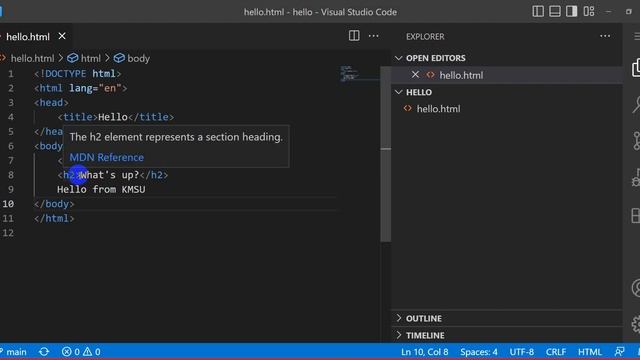Toggle bottom panel layout icon
The height and width of the screenshot is (360, 640).
(555, 11)
